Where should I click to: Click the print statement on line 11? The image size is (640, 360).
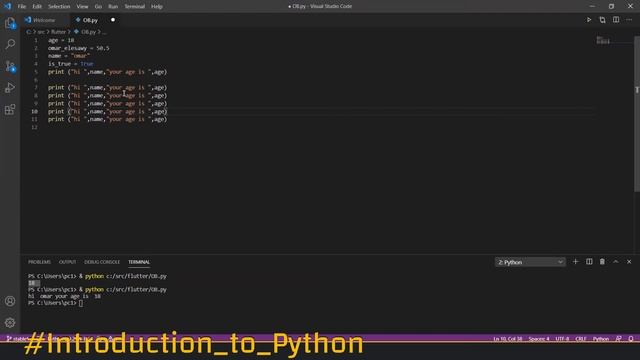(x=107, y=120)
